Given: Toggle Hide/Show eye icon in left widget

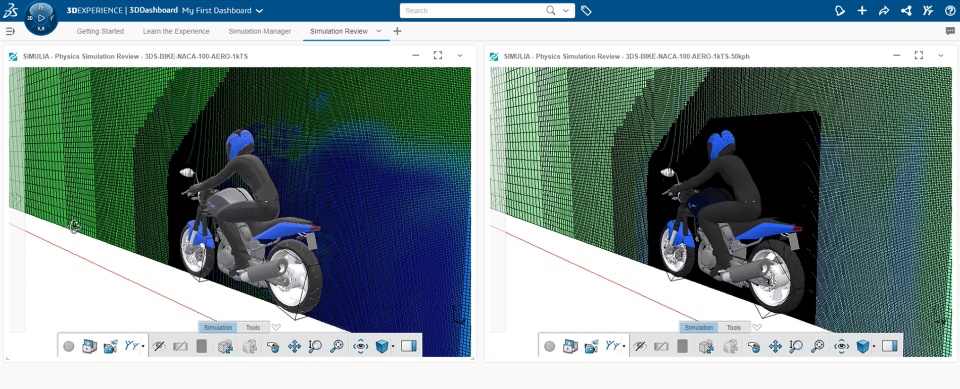Looking at the screenshot, I should coord(159,347).
